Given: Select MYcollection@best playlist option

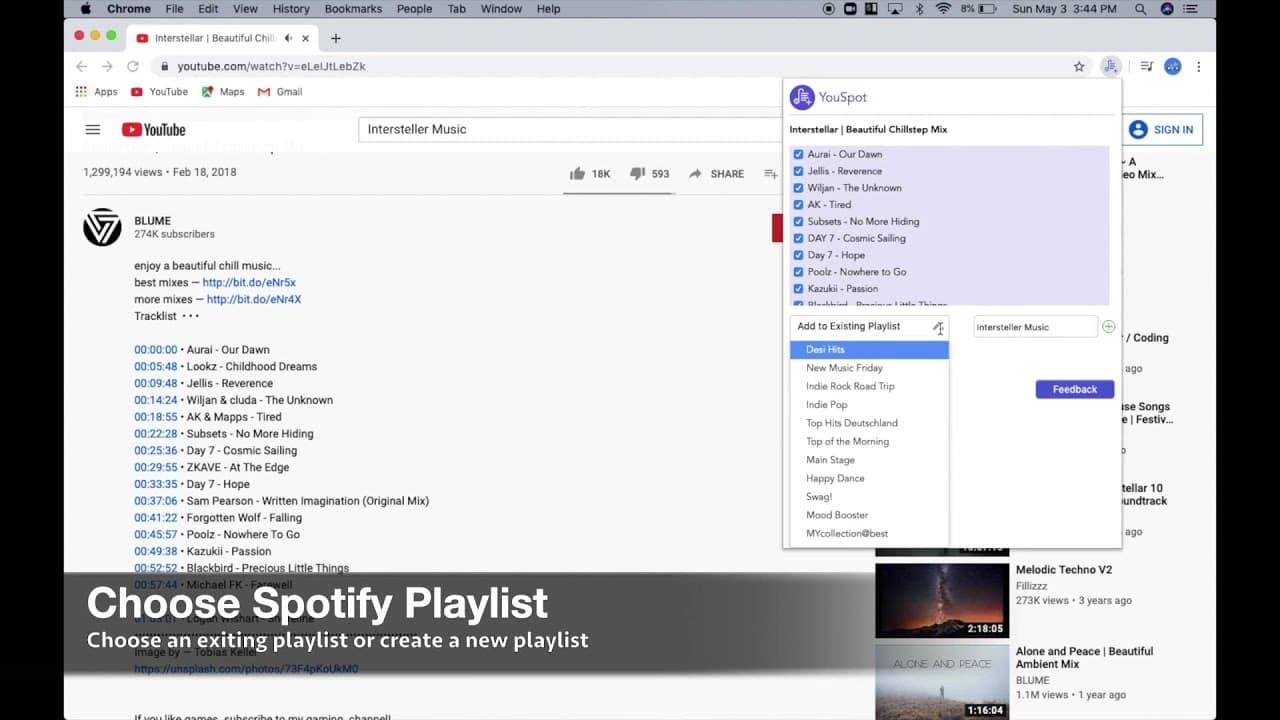Looking at the screenshot, I should 869,534.
